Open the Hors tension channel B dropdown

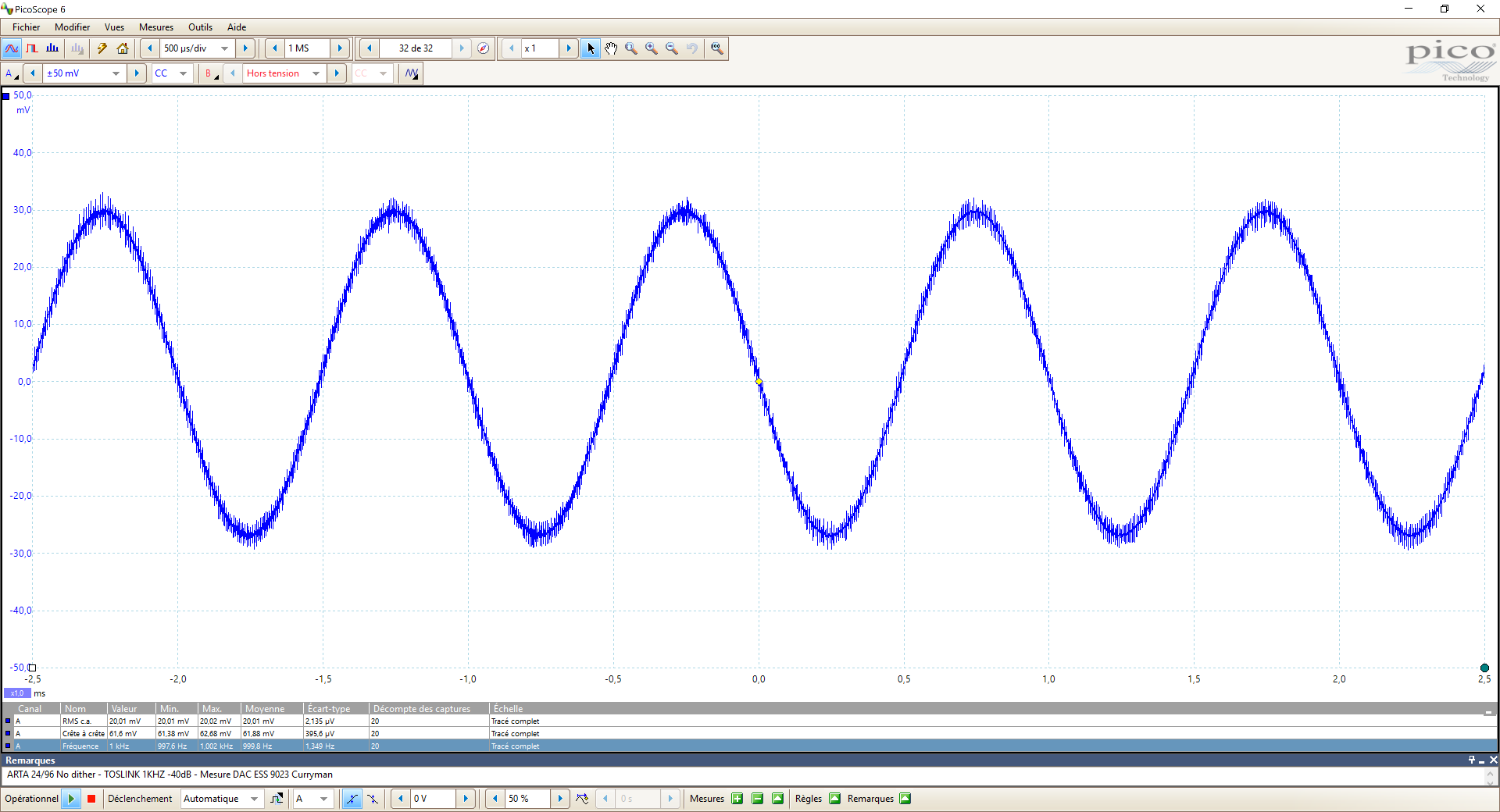click(316, 73)
